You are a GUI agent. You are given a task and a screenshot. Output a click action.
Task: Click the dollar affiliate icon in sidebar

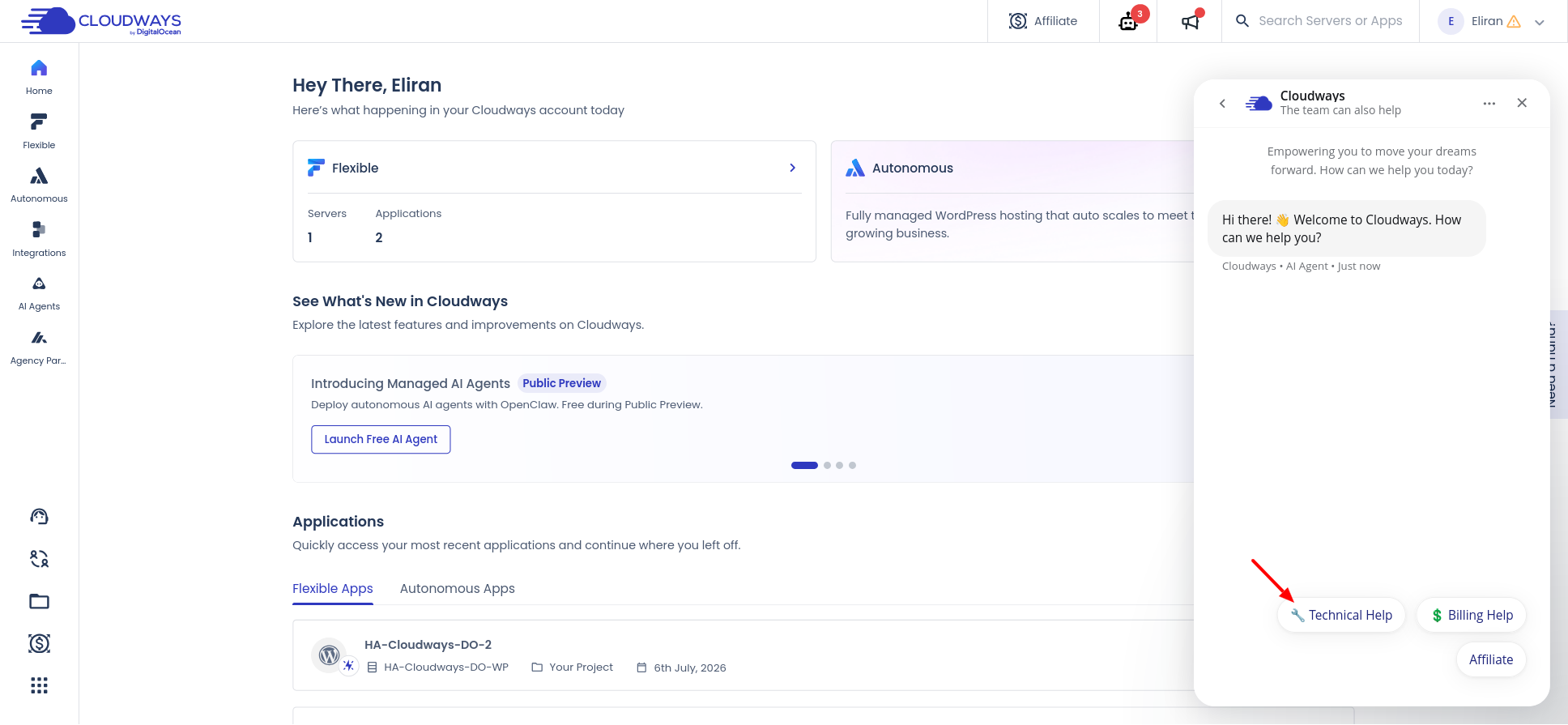39,643
